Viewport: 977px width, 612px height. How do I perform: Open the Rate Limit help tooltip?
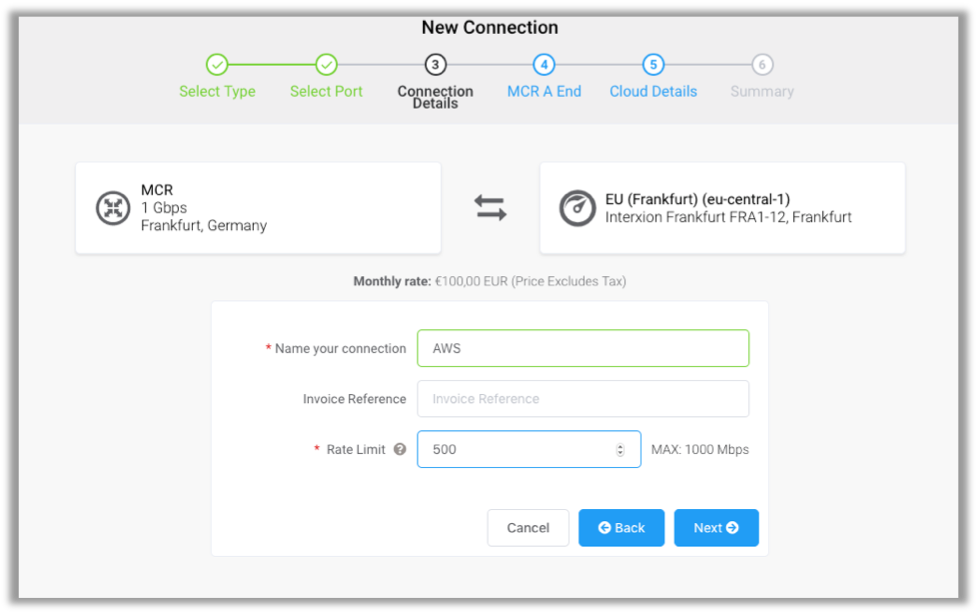400,449
